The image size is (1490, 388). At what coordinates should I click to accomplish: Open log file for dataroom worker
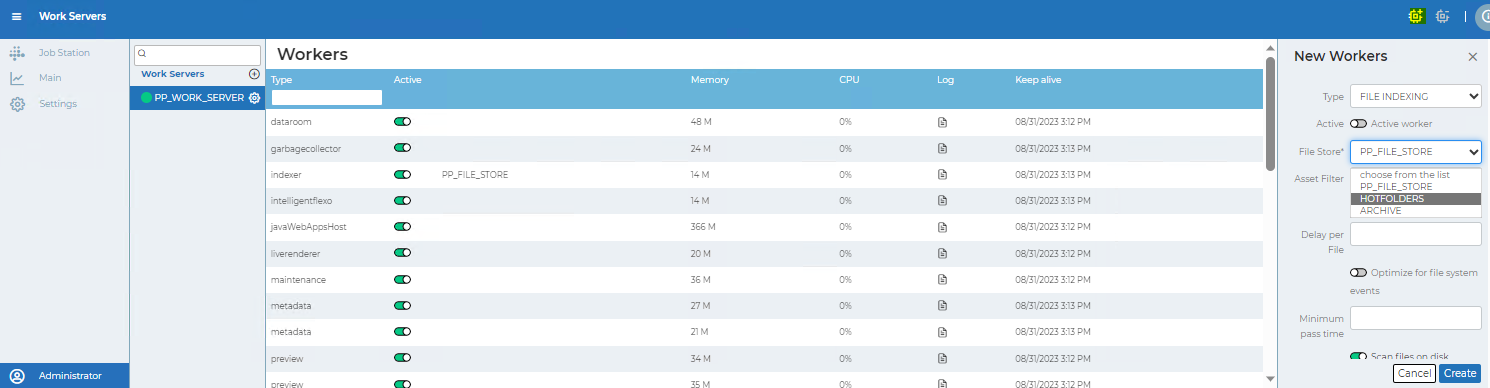pos(942,122)
